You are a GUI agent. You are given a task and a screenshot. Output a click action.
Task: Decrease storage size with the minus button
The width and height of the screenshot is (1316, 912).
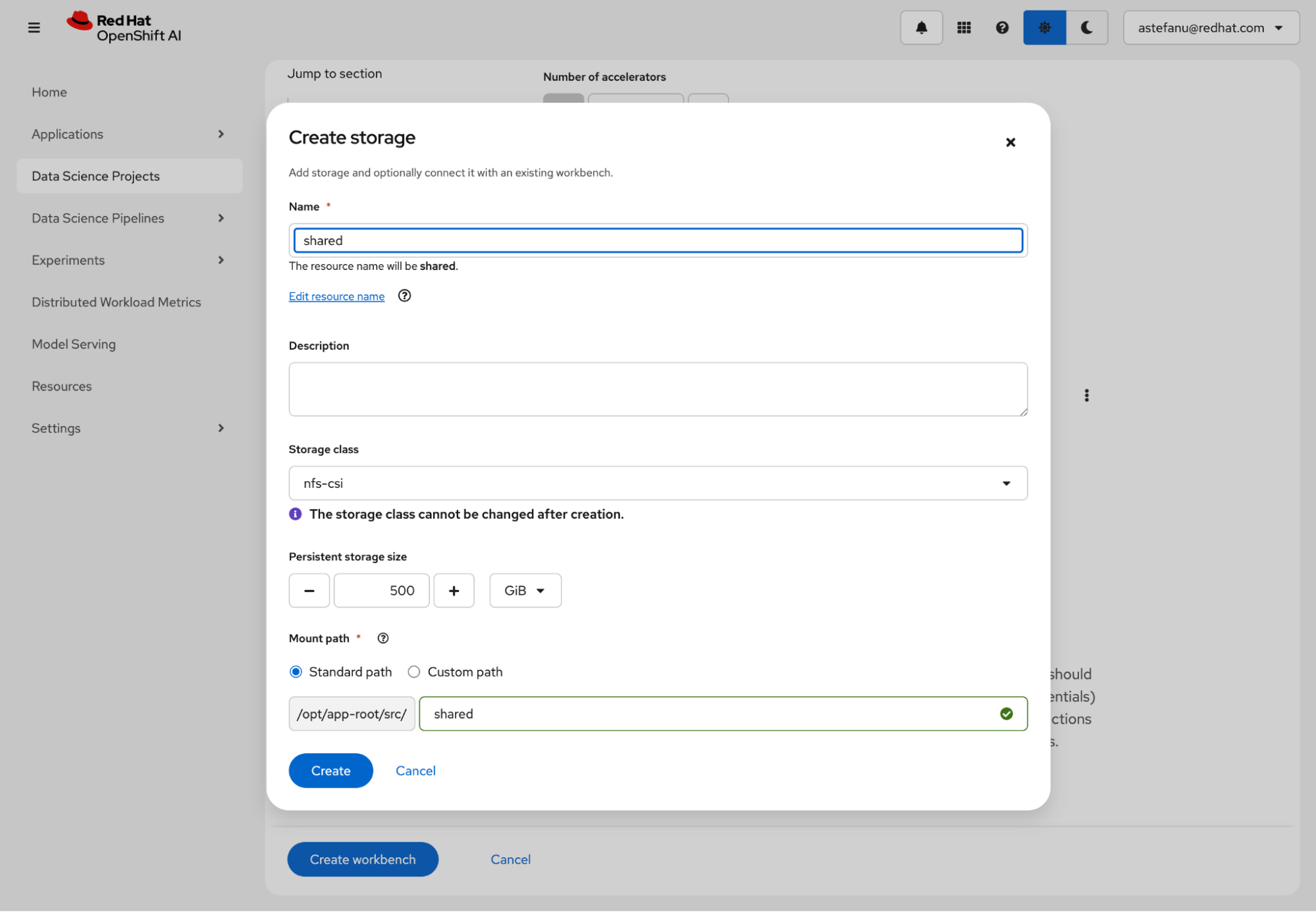[309, 591]
